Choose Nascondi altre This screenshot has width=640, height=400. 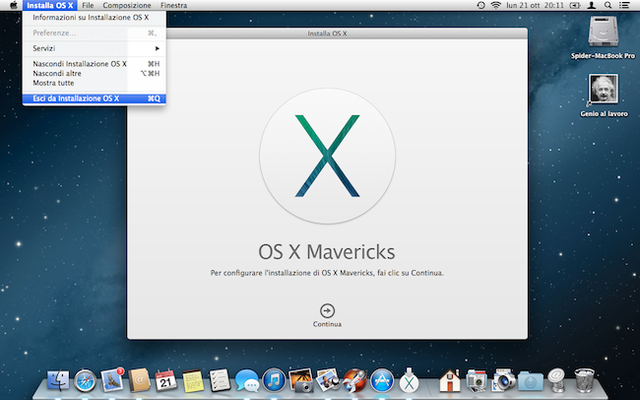click(x=94, y=73)
